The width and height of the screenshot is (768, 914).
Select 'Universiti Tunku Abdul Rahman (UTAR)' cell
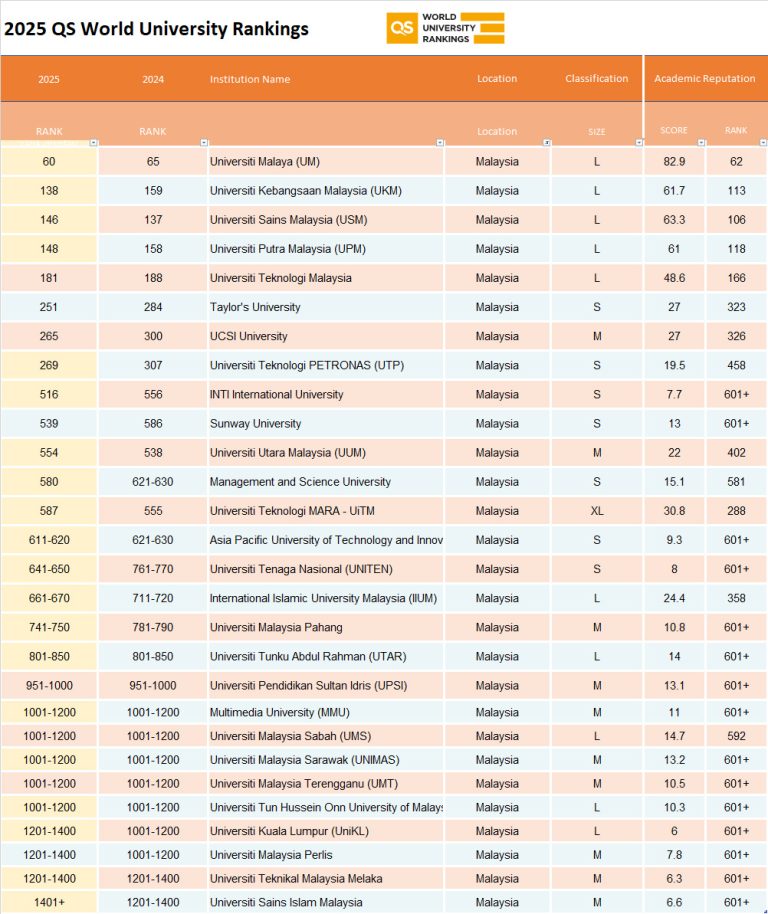[x=326, y=657]
